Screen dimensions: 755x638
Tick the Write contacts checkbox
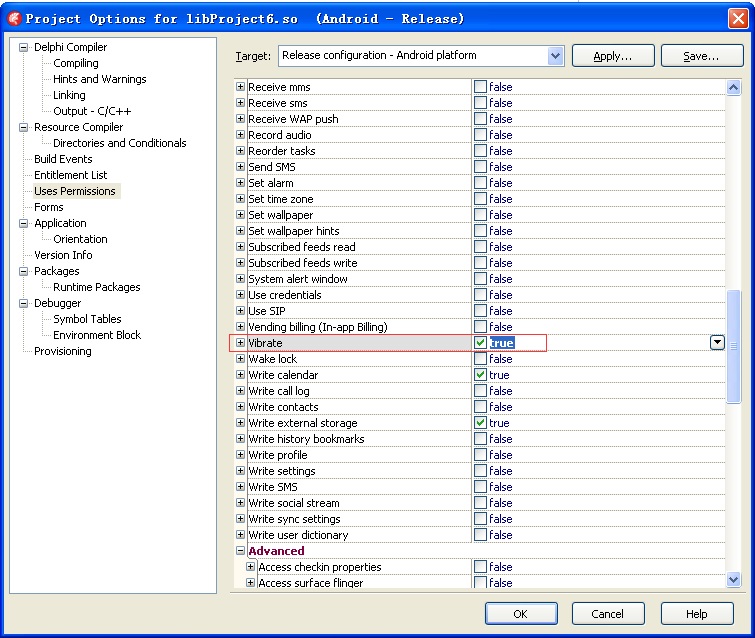[480, 407]
